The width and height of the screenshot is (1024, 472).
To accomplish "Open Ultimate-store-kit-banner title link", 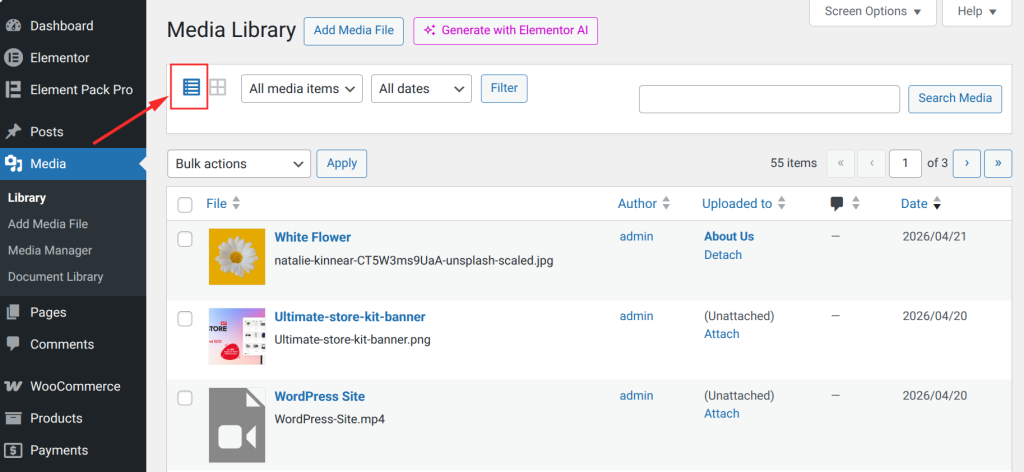I will pos(350,317).
